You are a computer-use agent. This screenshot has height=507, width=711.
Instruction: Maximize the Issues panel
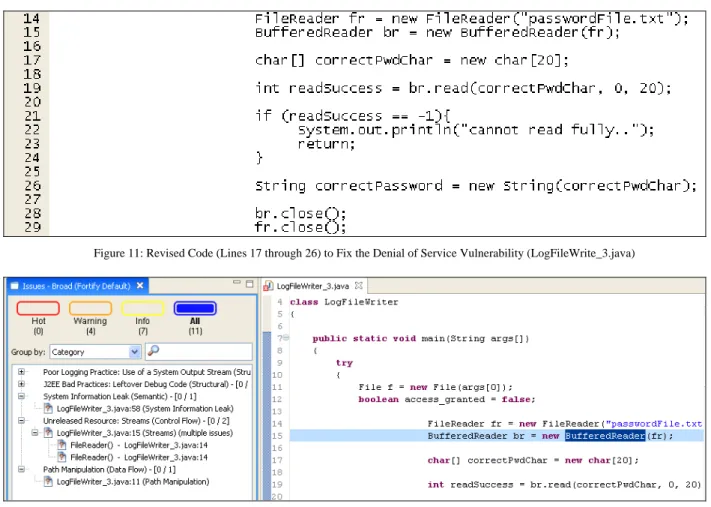[249, 284]
